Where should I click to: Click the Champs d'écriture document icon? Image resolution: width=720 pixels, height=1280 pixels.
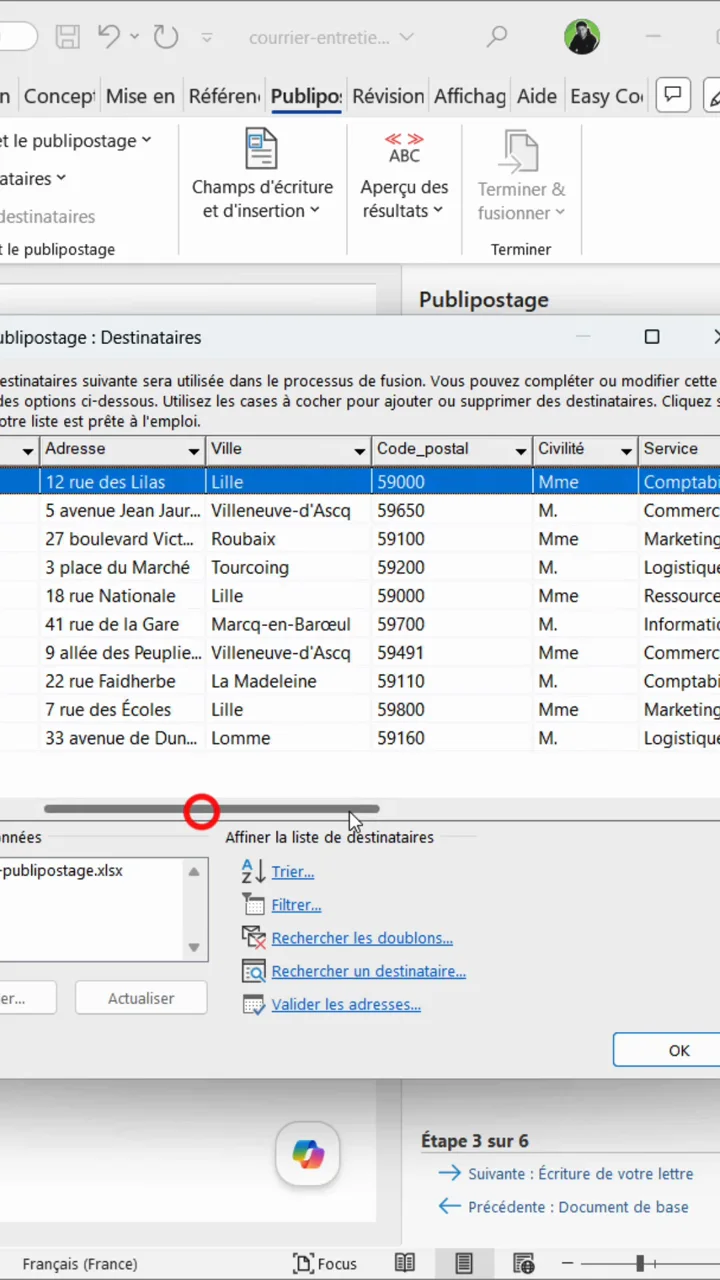262,149
